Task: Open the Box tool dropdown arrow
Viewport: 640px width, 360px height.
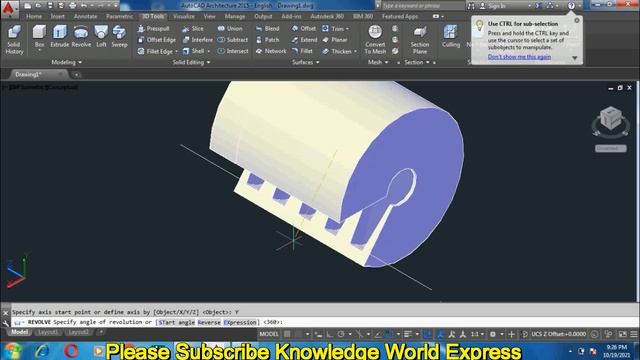Action: pos(39,51)
